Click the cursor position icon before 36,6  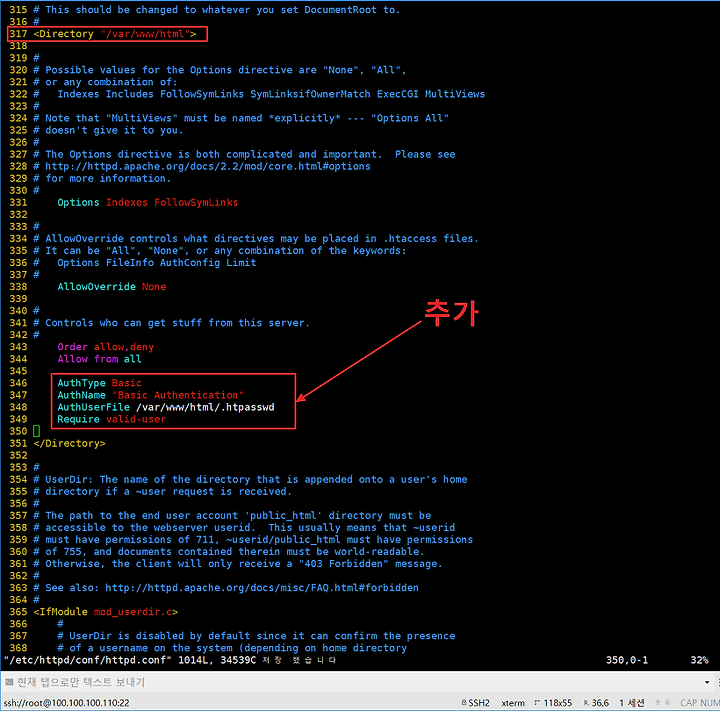586,703
